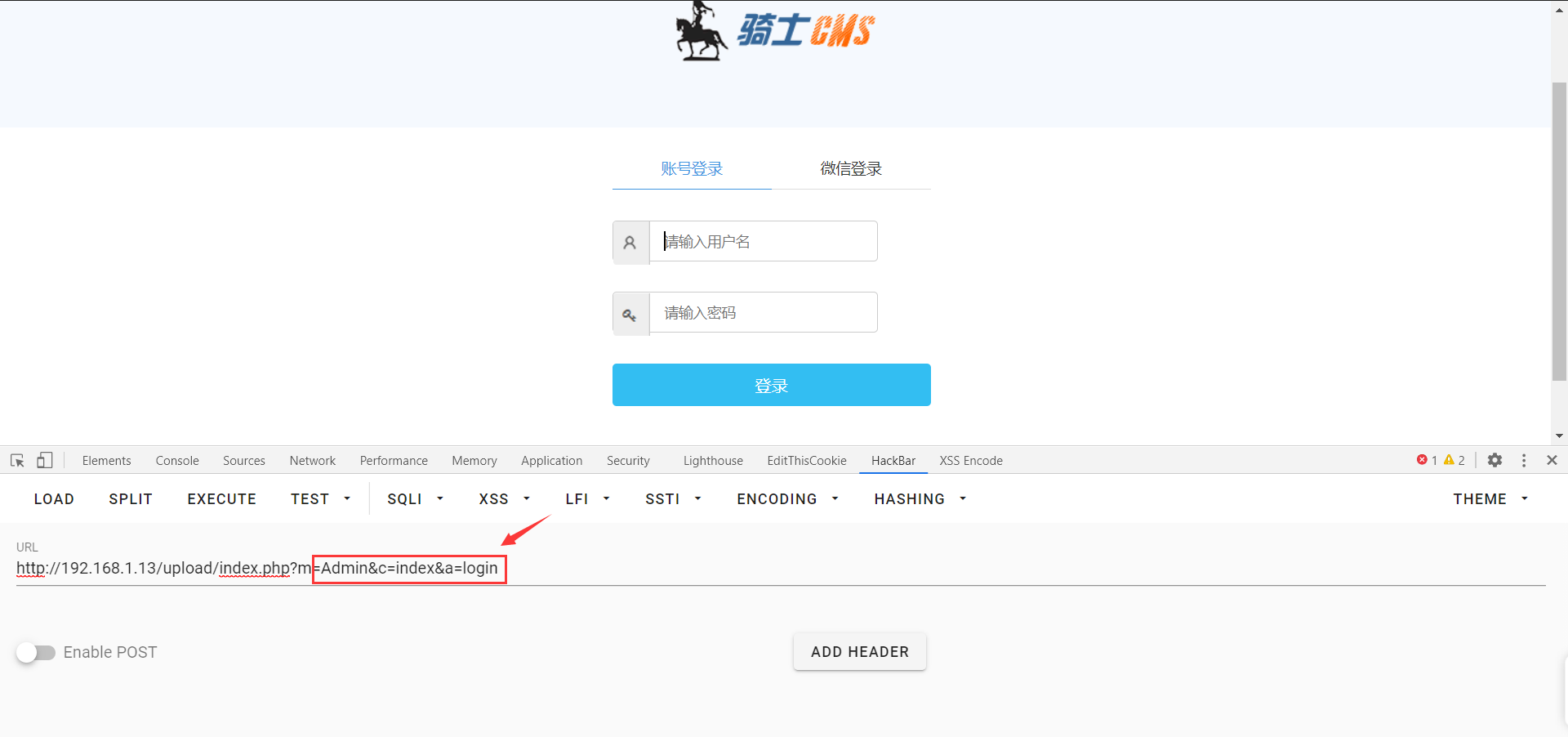Screen dimensions: 1568x737
Task: Toggle the device toolbar icon
Action: tap(45, 461)
